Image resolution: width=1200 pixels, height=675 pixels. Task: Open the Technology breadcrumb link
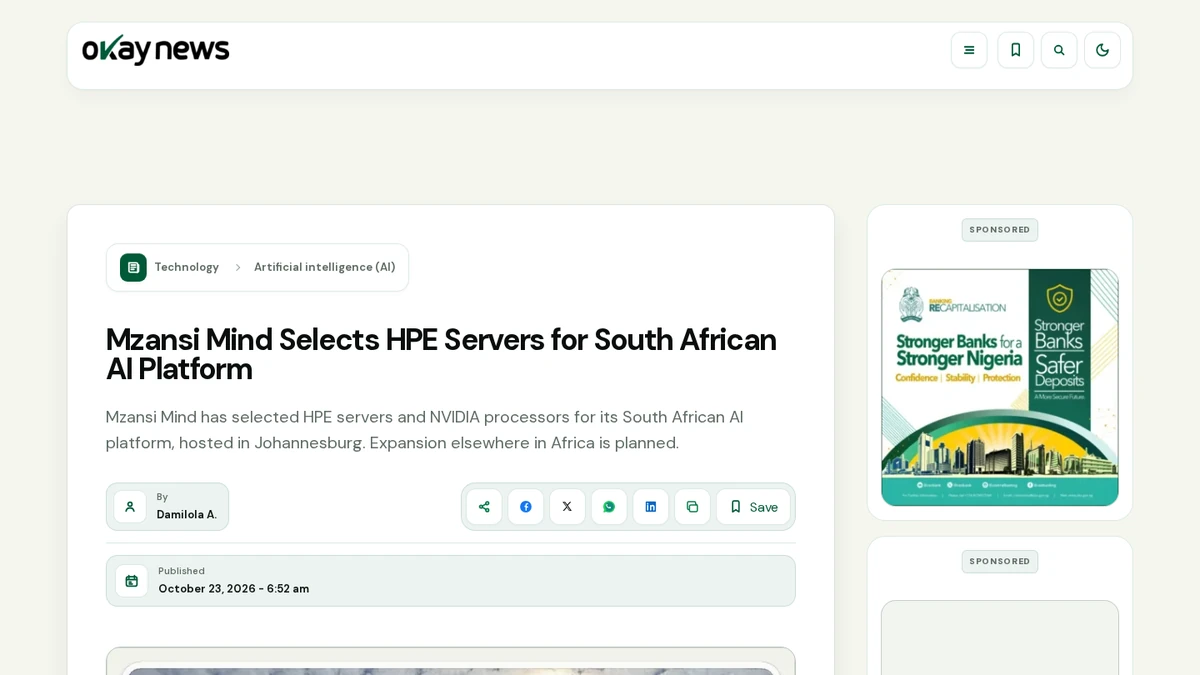click(186, 267)
